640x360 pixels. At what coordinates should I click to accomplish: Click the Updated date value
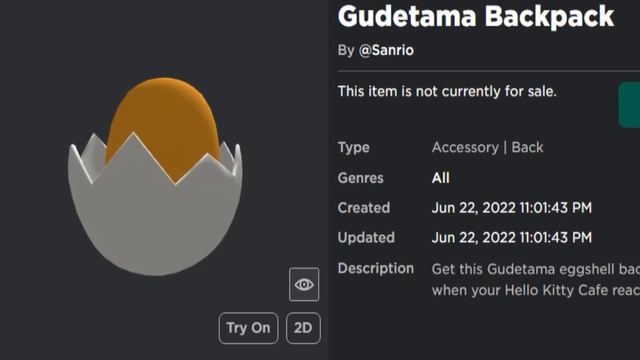[512, 238]
